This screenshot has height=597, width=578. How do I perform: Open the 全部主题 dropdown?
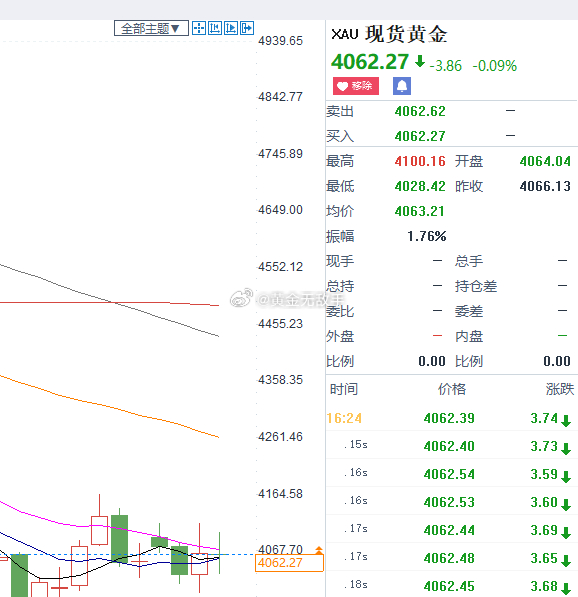click(151, 28)
